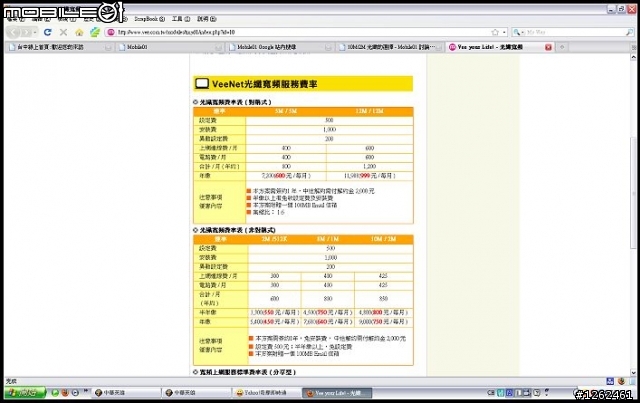
Task: Click into the URL address field
Action: [302, 32]
